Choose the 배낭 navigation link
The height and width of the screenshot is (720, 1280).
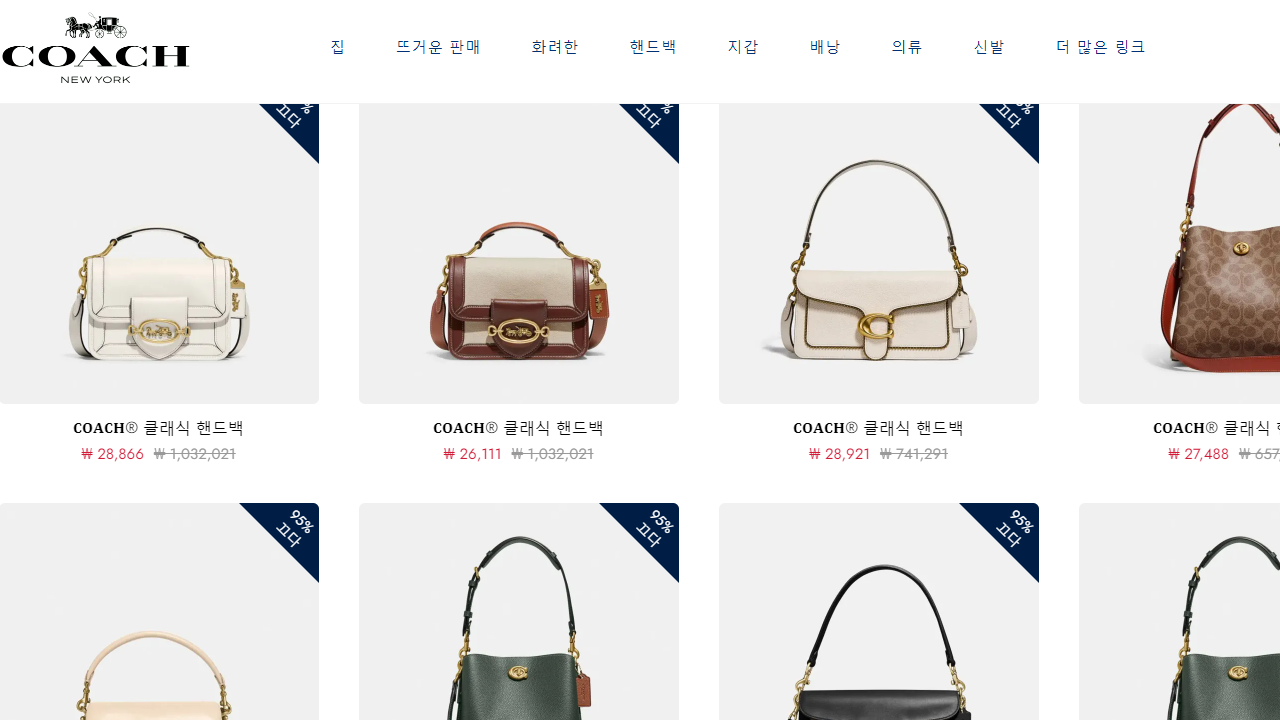pos(825,47)
